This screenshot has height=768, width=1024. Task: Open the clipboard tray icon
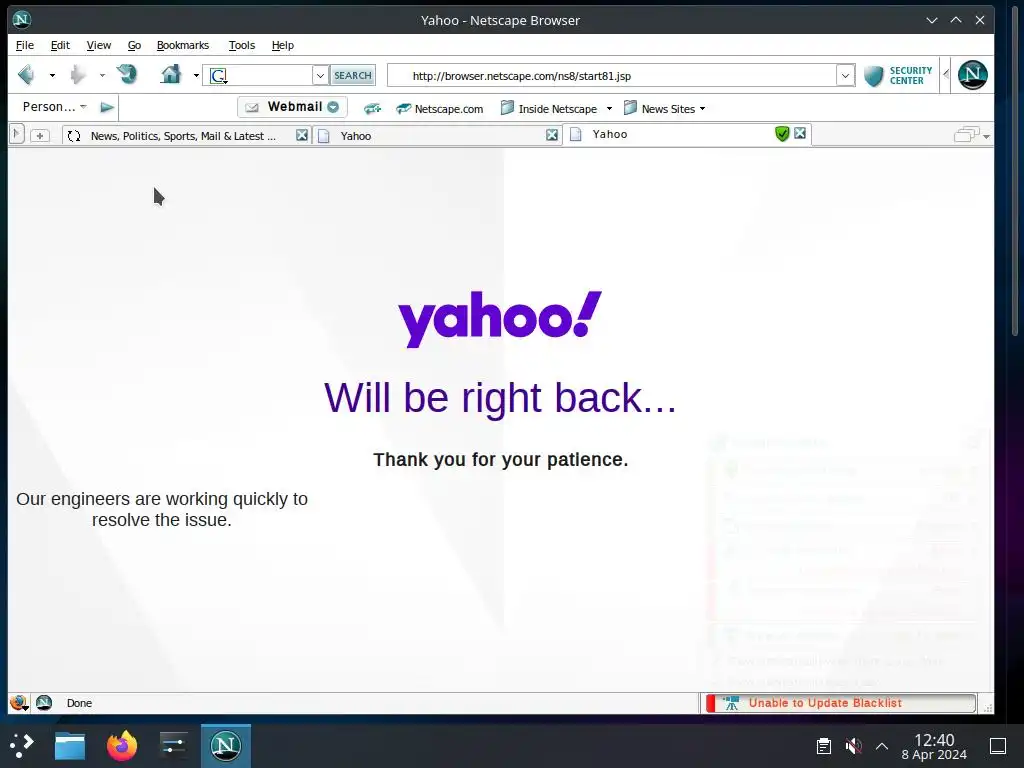tap(824, 746)
